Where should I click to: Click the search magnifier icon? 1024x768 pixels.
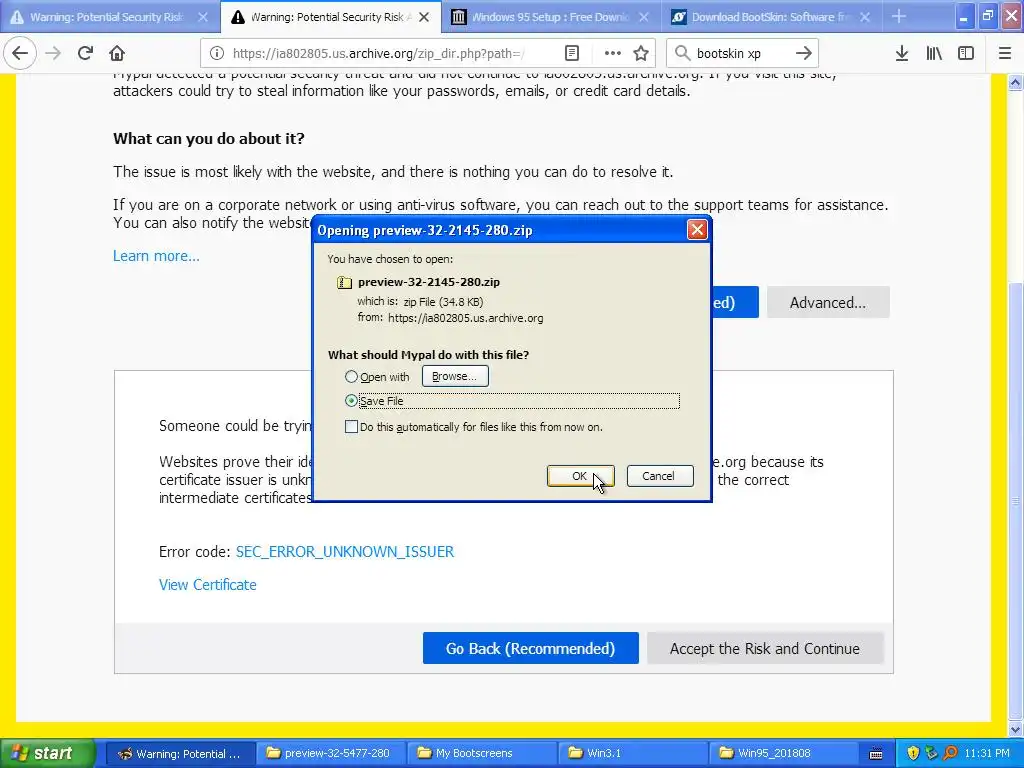click(682, 53)
